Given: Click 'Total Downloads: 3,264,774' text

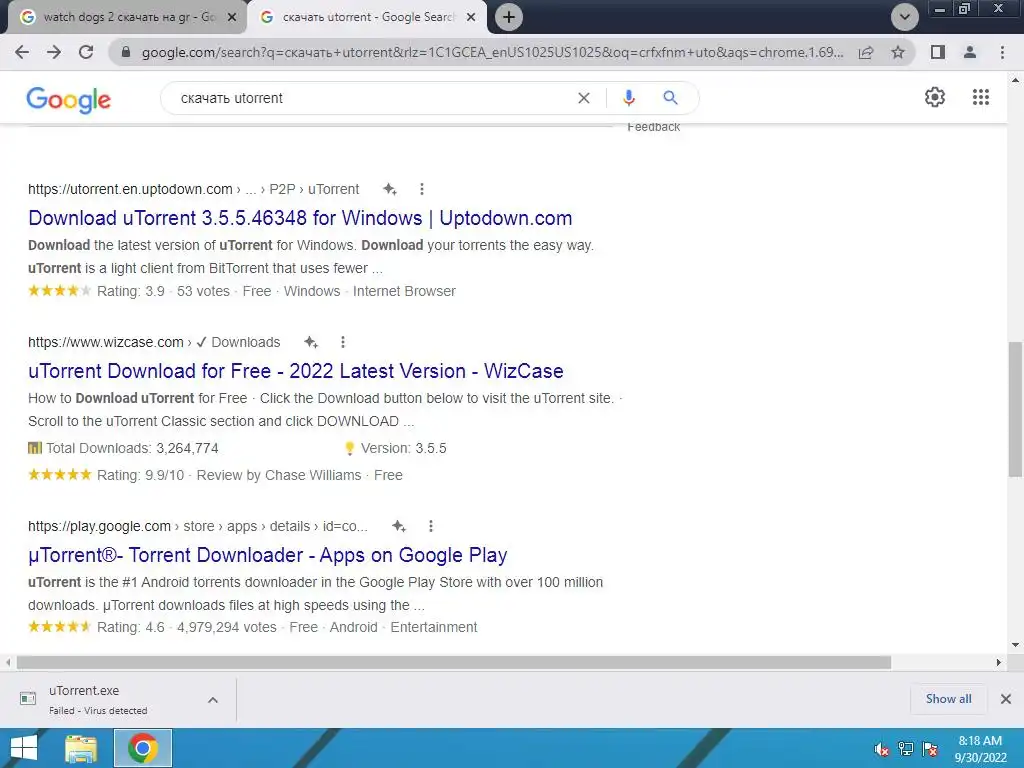Looking at the screenshot, I should click(x=132, y=449).
